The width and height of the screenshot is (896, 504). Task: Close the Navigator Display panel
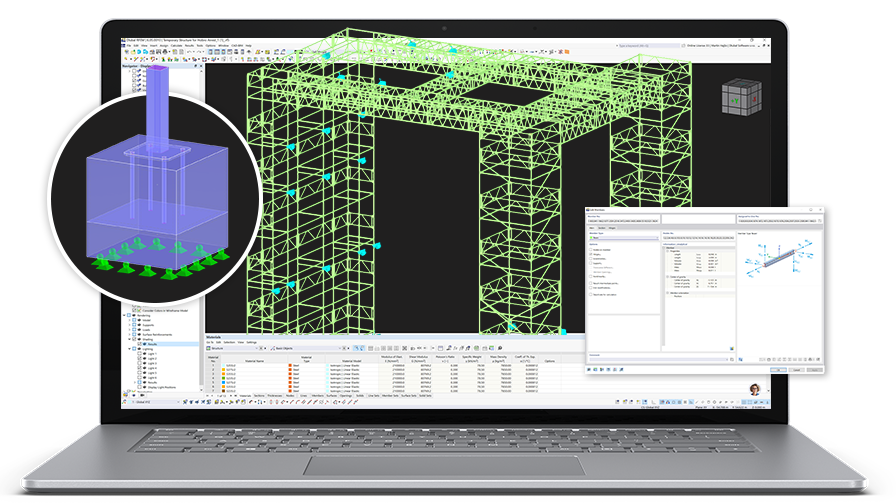coord(201,66)
